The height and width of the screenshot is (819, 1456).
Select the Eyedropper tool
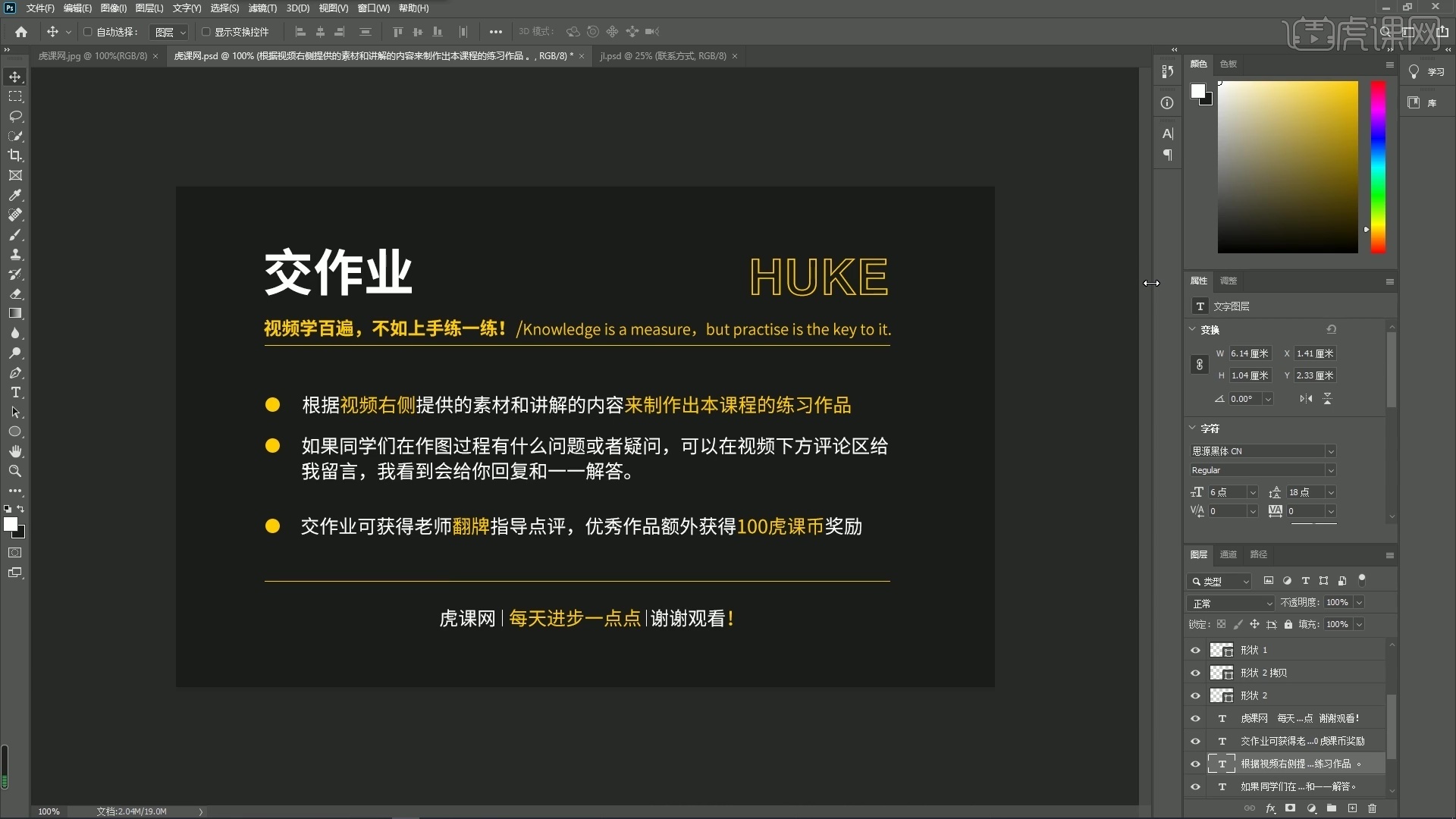tap(15, 195)
